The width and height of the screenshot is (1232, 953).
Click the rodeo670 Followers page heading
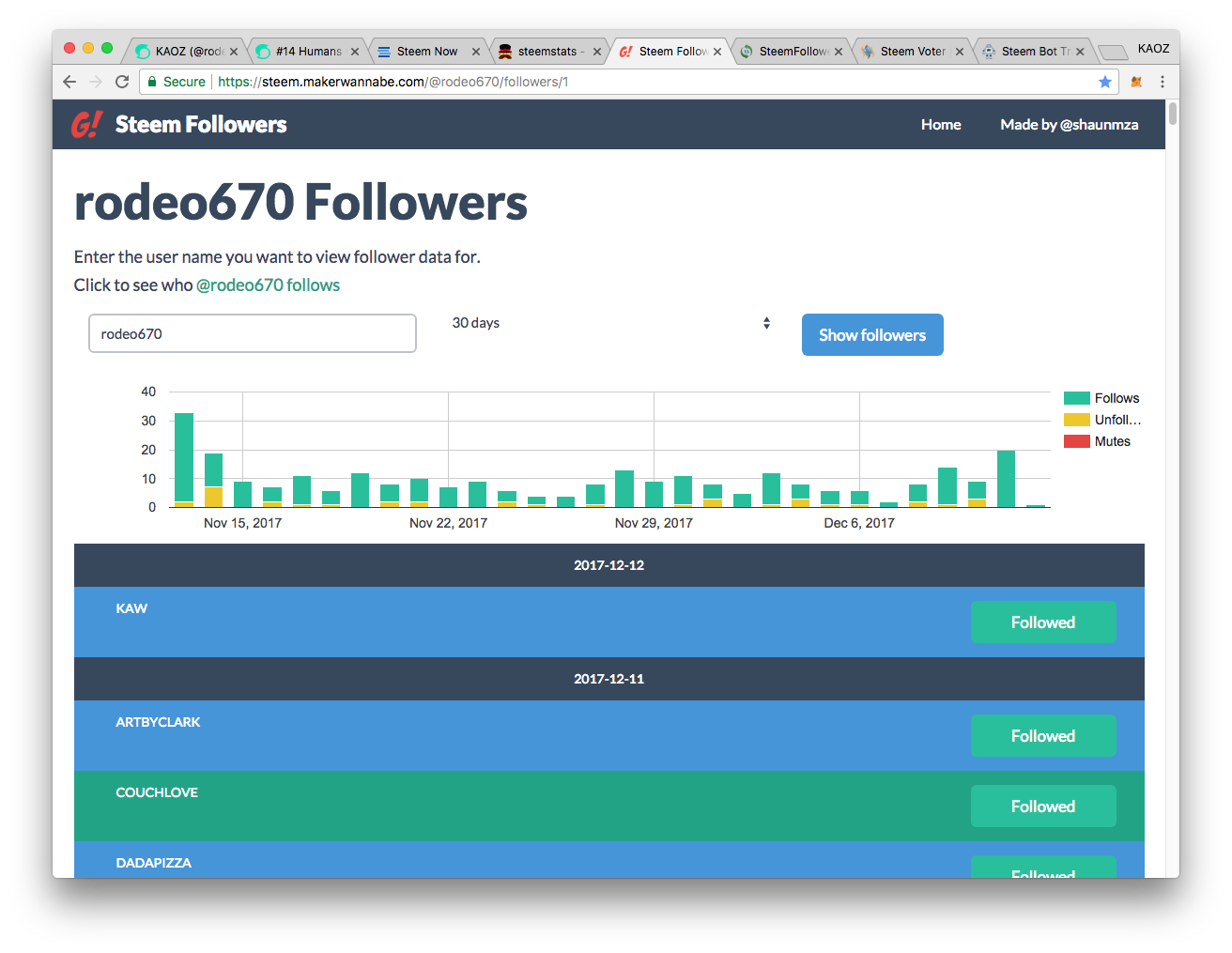click(x=300, y=203)
